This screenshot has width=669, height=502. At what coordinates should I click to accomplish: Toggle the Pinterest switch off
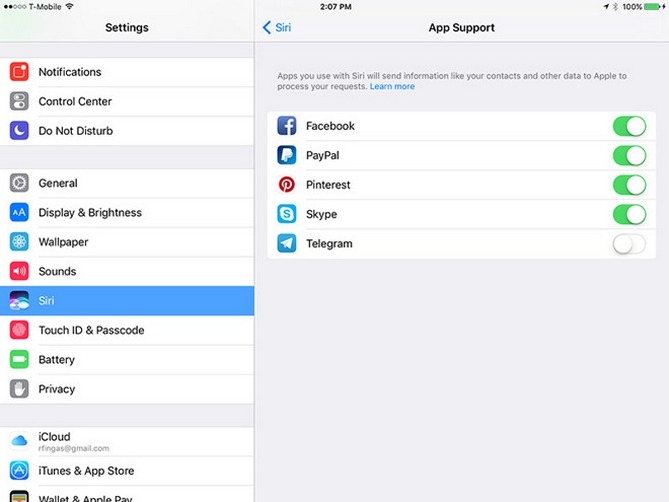click(629, 185)
